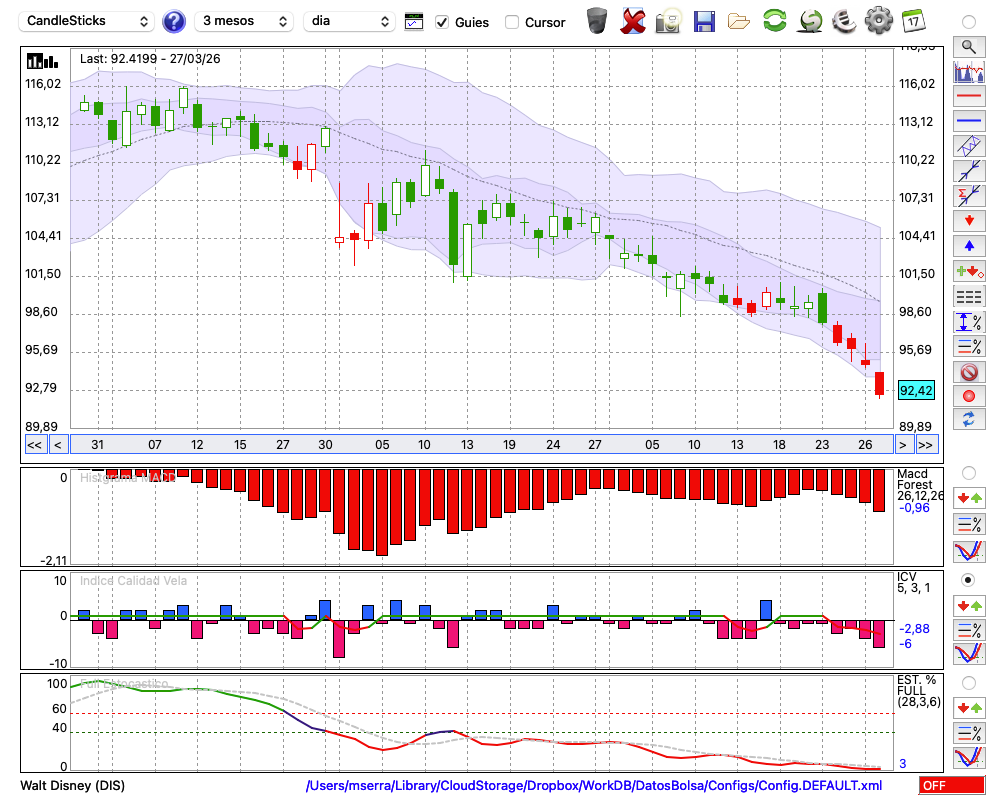This screenshot has height=800, width=1000.
Task: Open settings with the gear icon
Action: point(878,21)
